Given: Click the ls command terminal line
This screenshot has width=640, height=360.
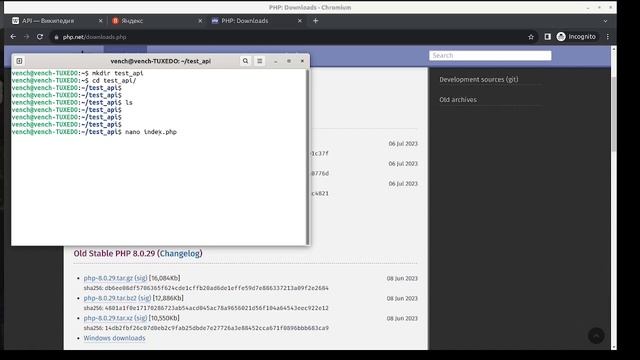Looking at the screenshot, I should point(72,102).
